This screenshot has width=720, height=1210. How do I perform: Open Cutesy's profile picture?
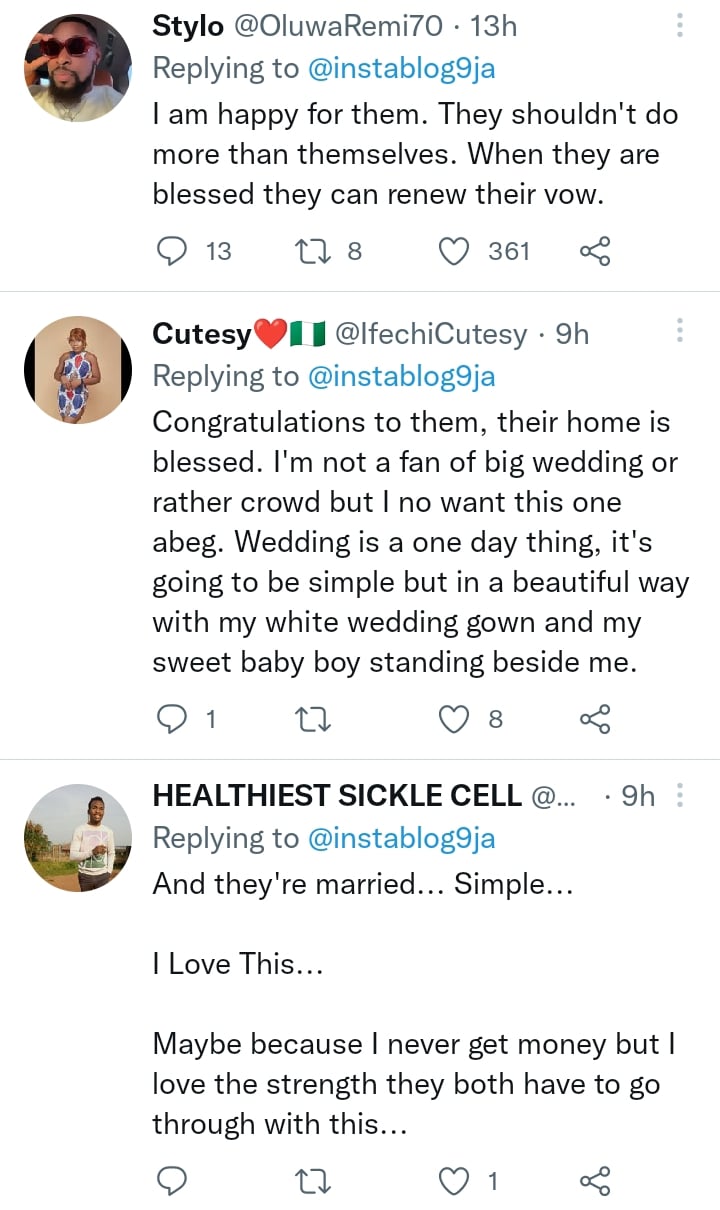pyautogui.click(x=78, y=370)
